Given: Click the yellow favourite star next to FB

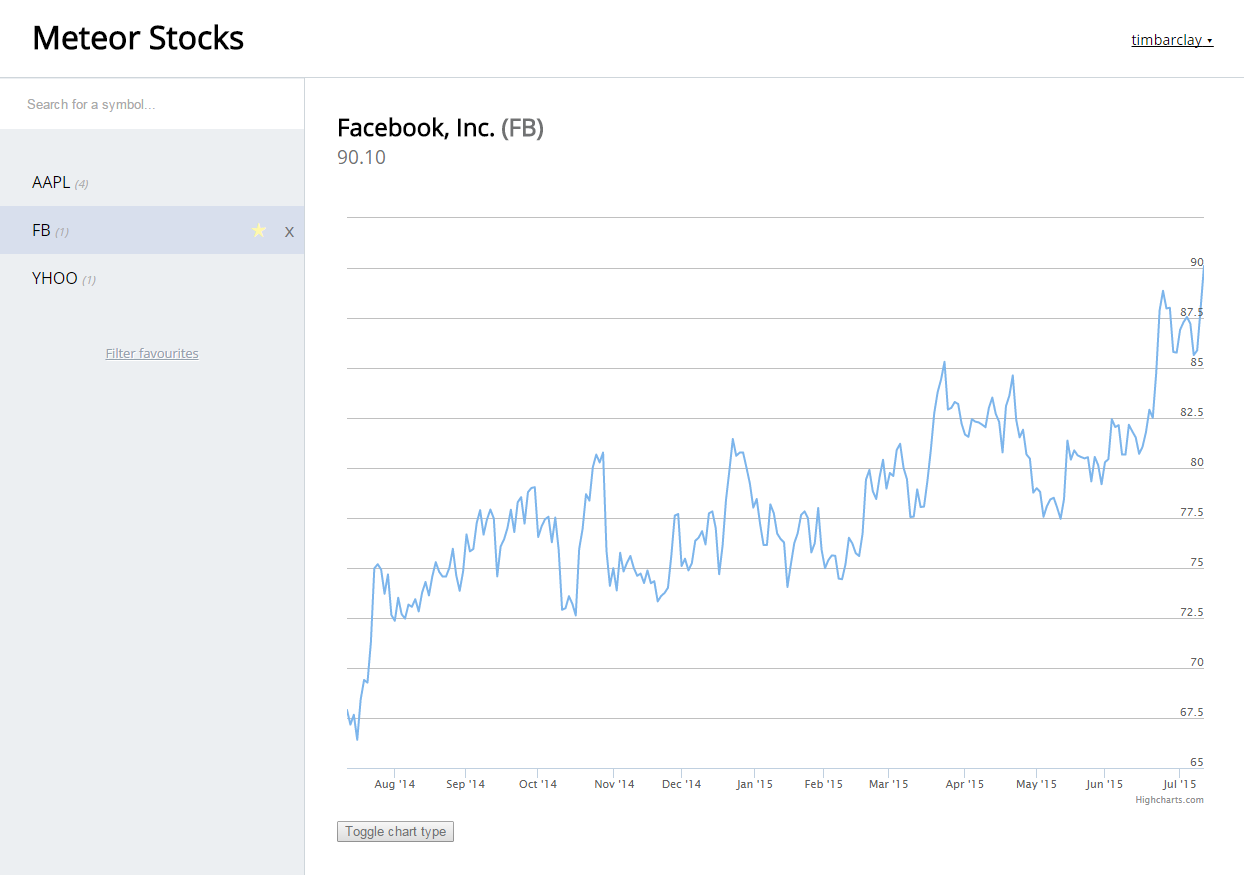Looking at the screenshot, I should click(259, 230).
